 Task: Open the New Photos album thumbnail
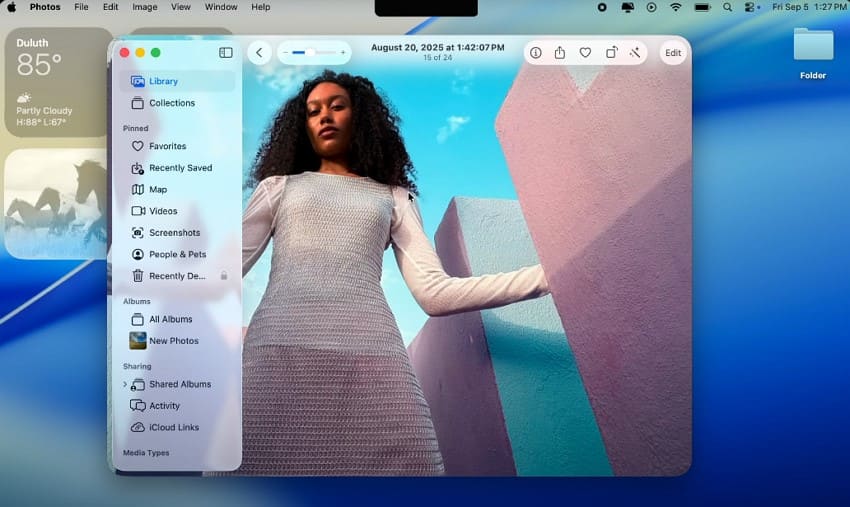pyautogui.click(x=138, y=341)
